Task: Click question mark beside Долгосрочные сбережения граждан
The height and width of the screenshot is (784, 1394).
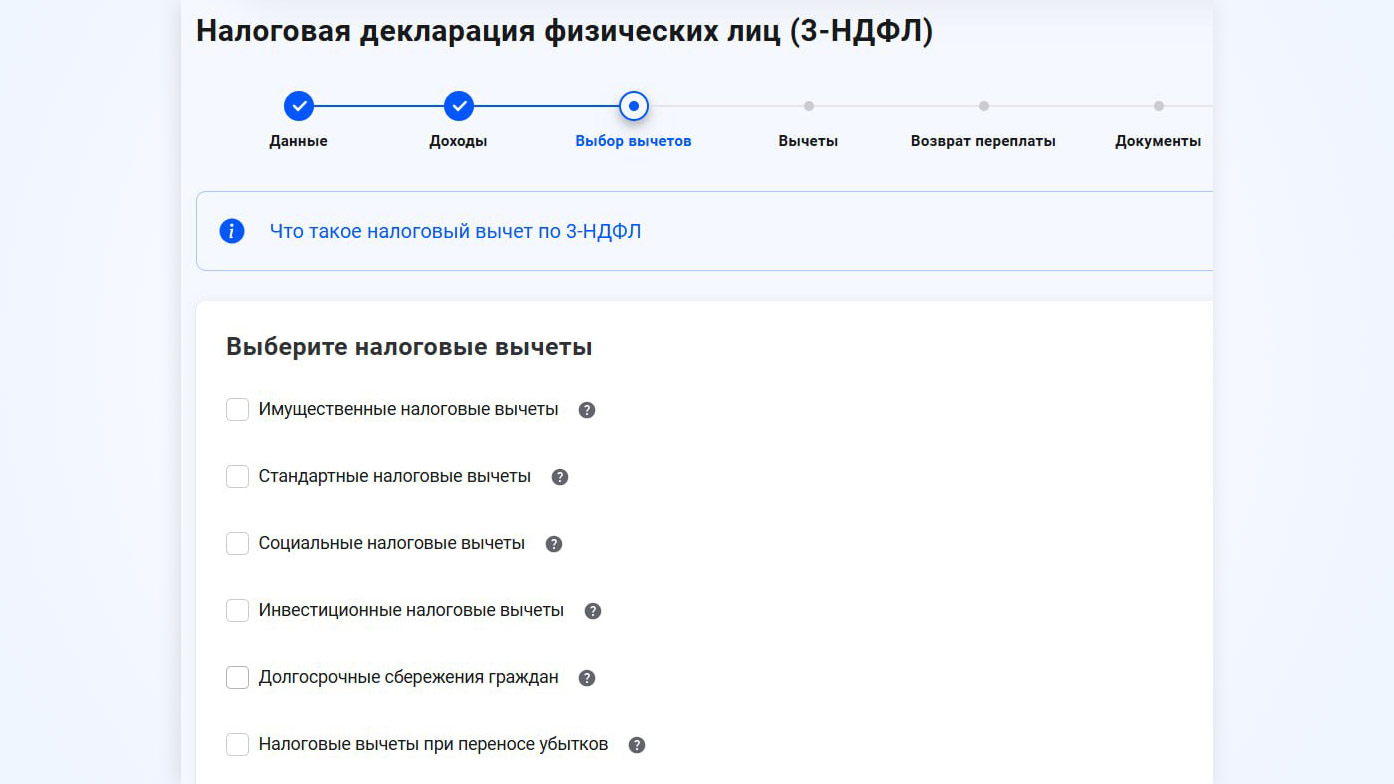Action: tap(587, 678)
